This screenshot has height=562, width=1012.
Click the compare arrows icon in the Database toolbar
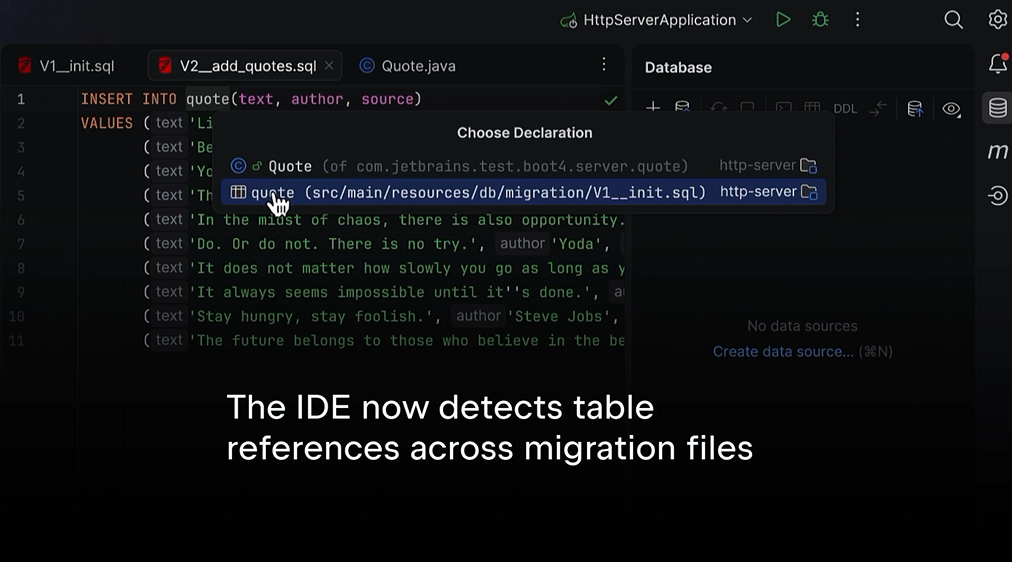coord(878,108)
